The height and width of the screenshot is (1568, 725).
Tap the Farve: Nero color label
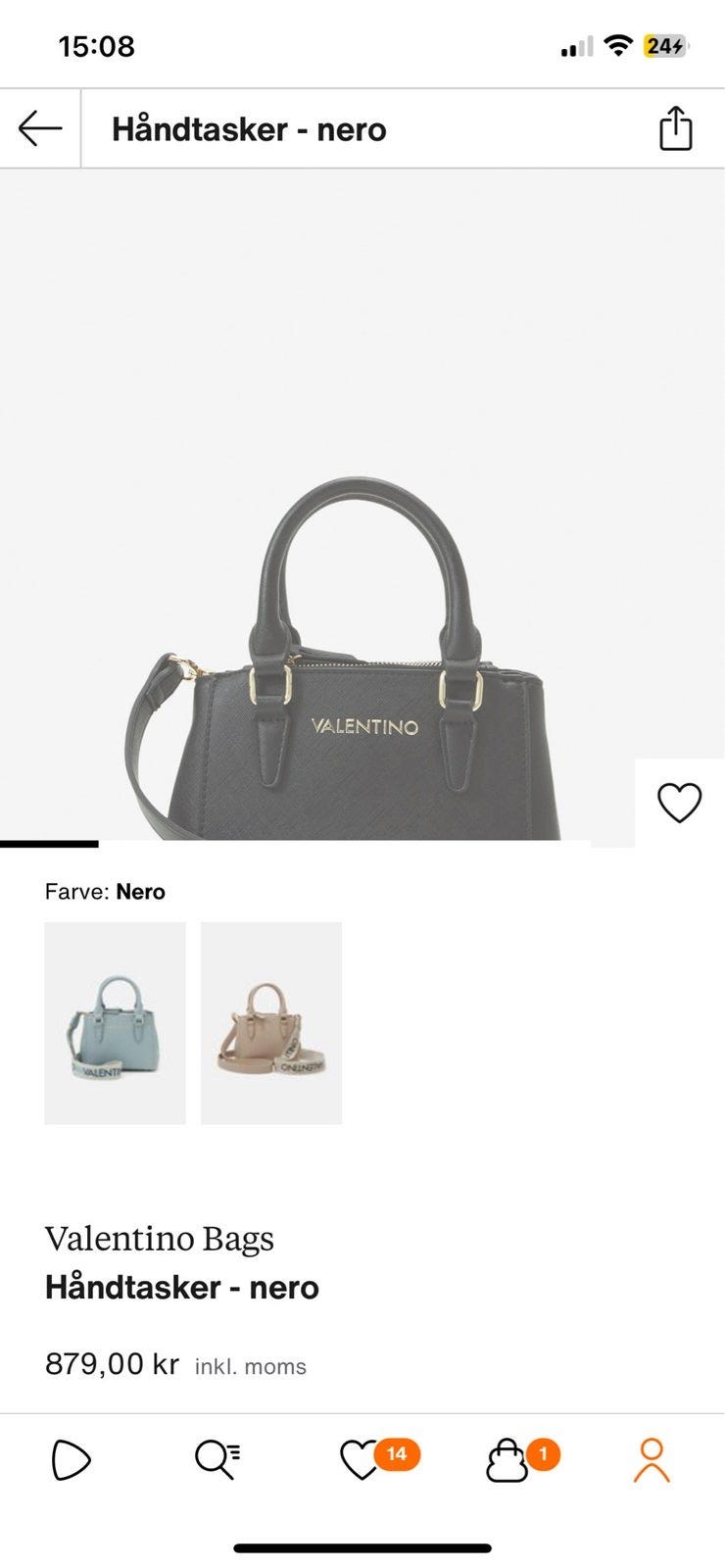(x=105, y=892)
